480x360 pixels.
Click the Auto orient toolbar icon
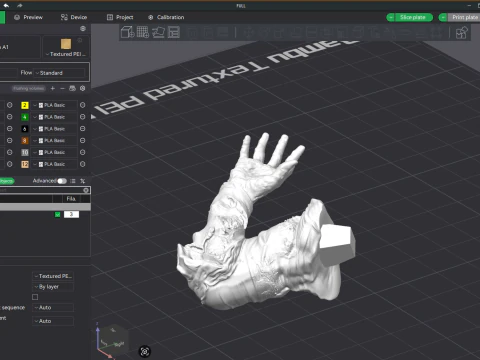158,32
